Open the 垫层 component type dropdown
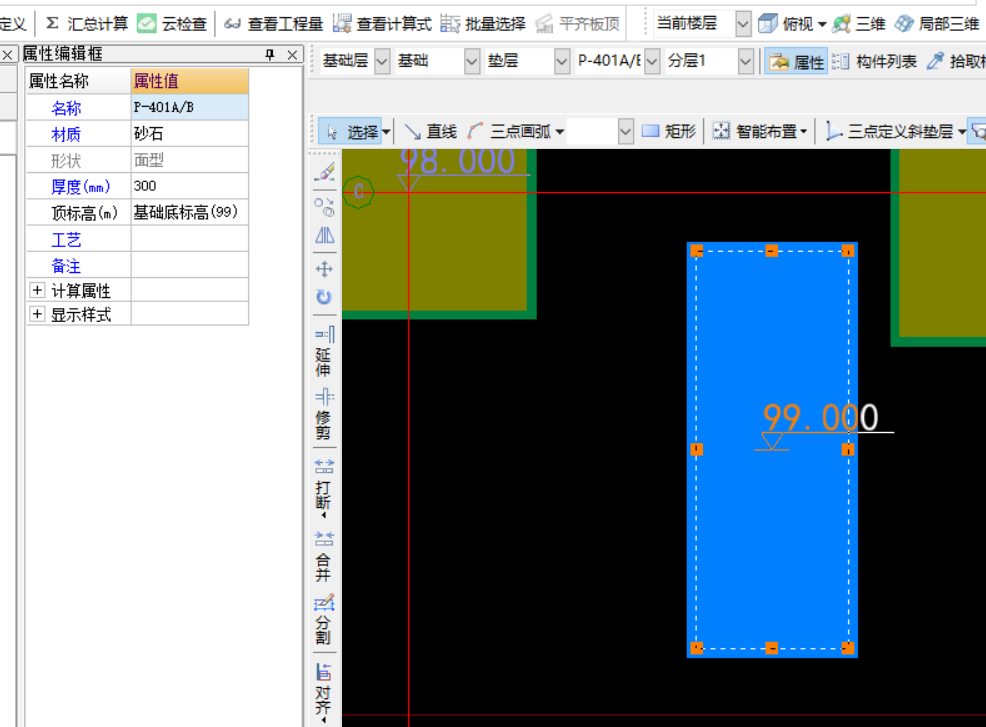This screenshot has width=986, height=727. (x=562, y=62)
